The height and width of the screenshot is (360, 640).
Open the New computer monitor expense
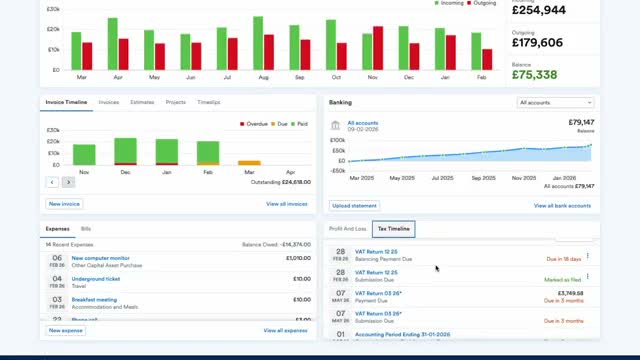(100, 258)
